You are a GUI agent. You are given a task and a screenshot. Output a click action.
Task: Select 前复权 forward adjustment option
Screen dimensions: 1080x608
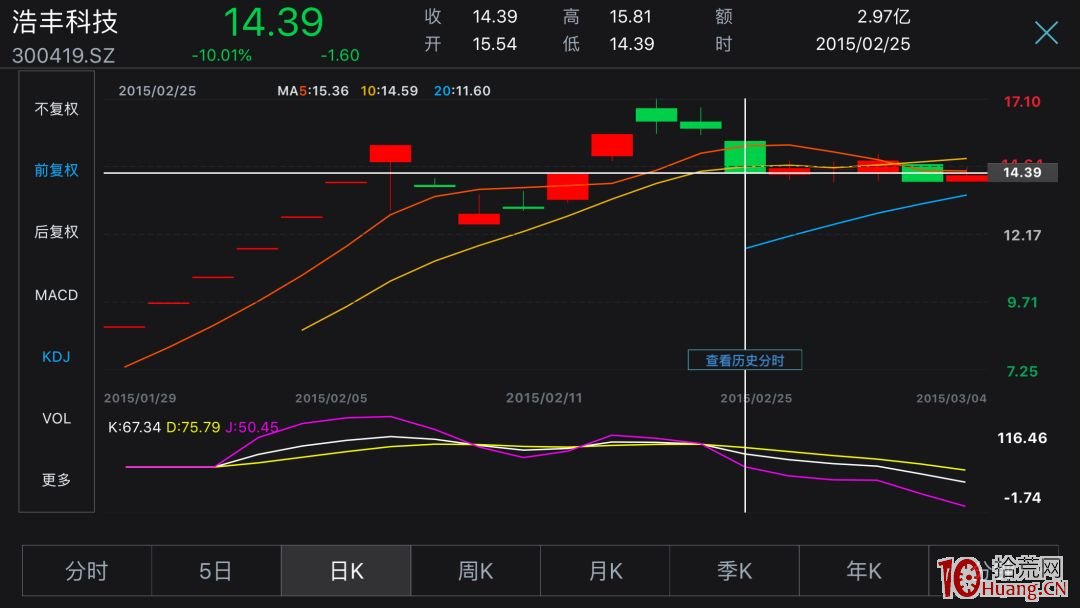pos(56,170)
